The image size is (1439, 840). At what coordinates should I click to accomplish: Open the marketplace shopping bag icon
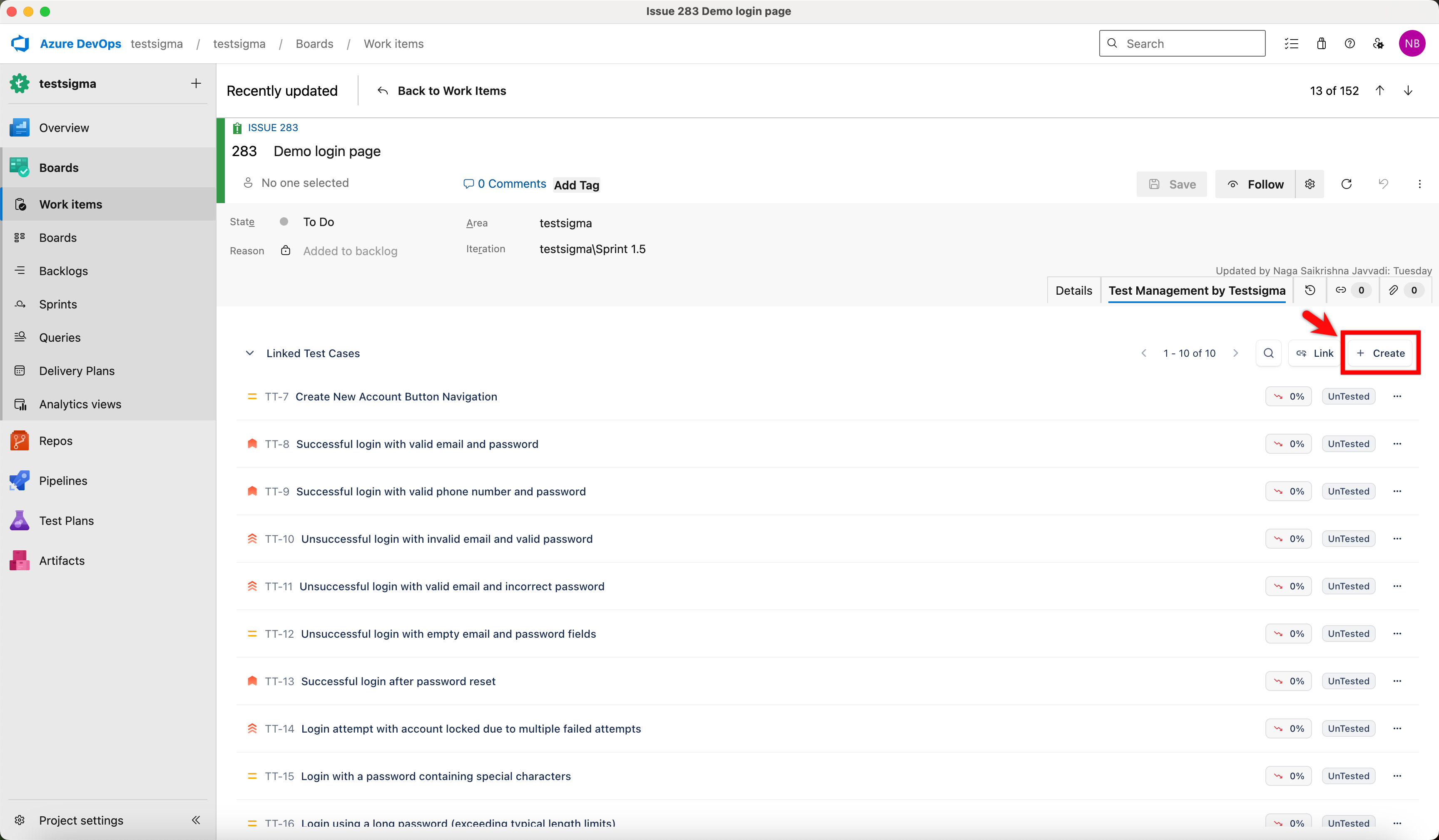[x=1321, y=43]
